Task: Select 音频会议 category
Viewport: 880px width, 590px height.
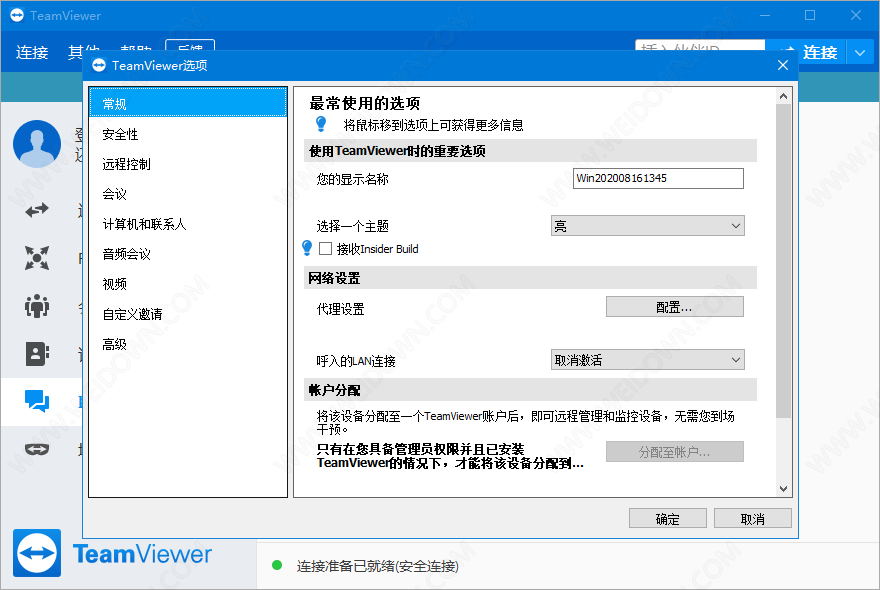Action: pos(188,254)
